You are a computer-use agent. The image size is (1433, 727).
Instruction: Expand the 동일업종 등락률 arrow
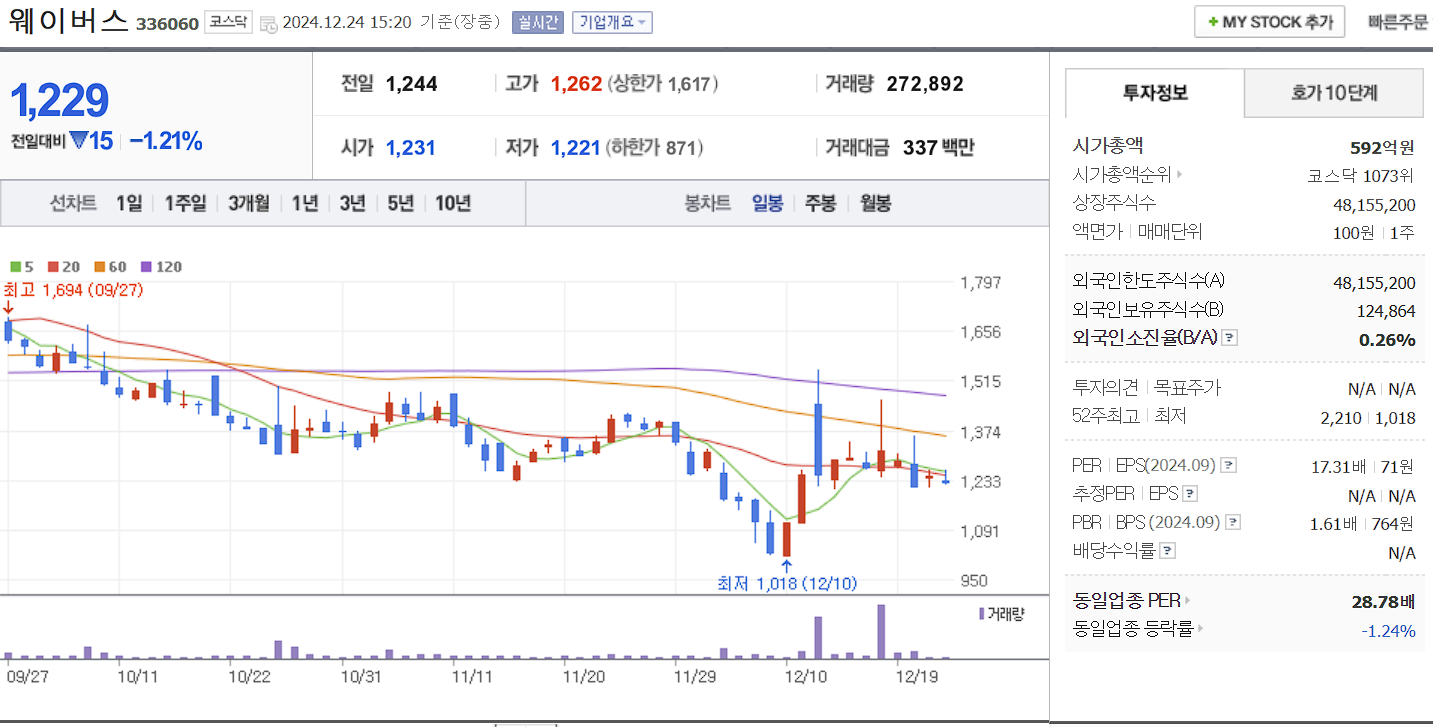coord(1199,629)
